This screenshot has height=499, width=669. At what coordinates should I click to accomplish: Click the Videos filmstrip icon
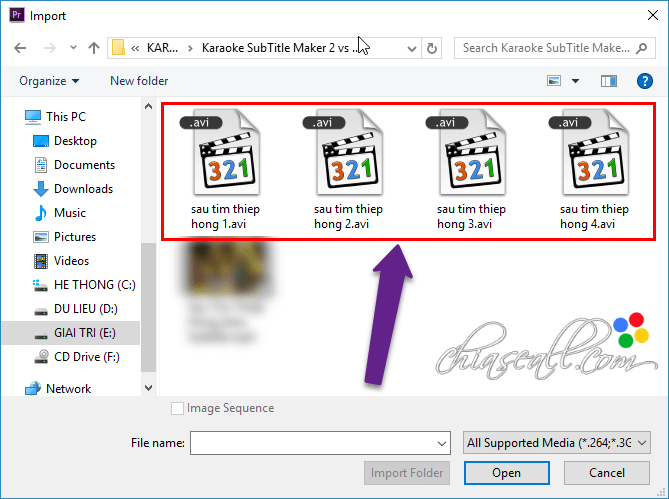click(x=41, y=261)
